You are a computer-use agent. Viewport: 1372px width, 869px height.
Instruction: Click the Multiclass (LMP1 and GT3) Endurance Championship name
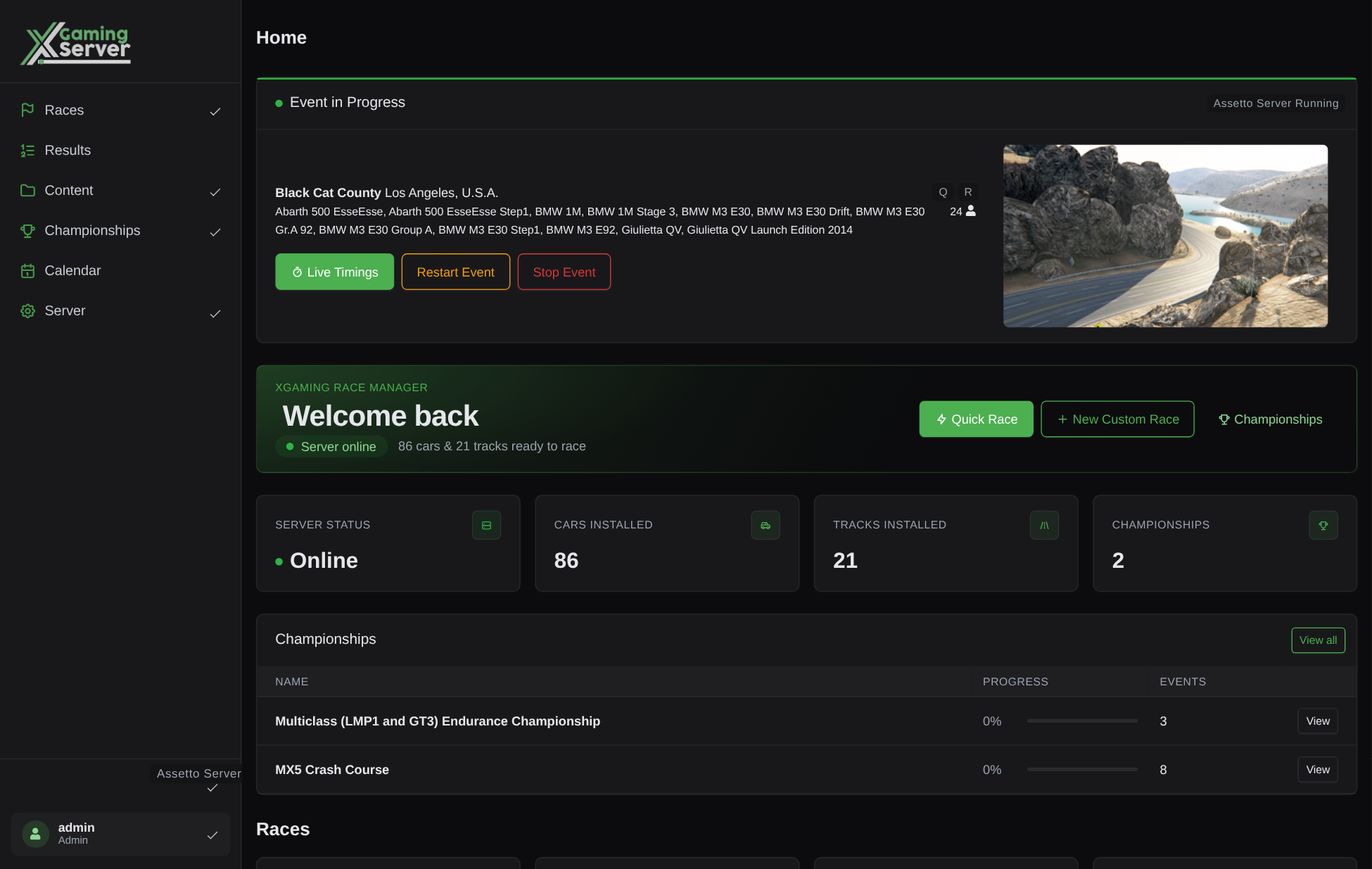pos(438,721)
